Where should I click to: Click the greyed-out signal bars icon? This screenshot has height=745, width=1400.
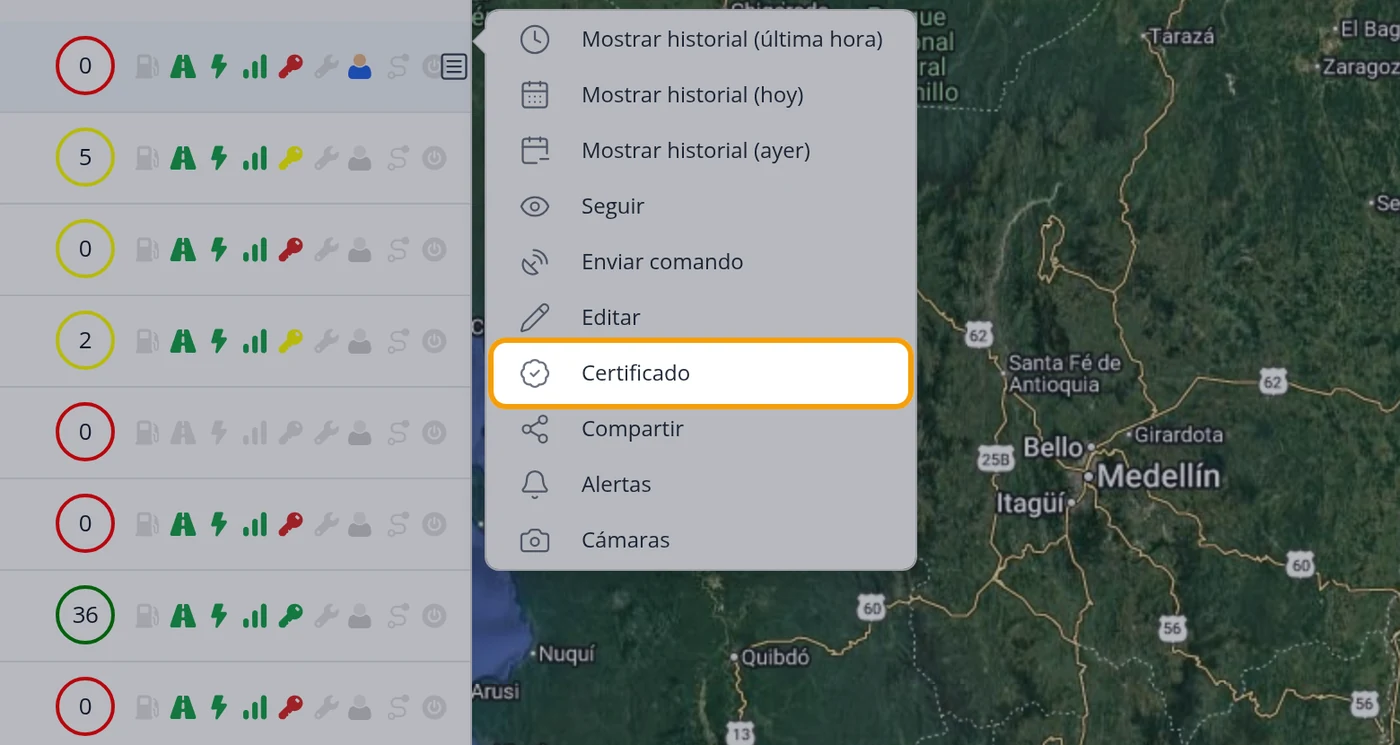coord(255,432)
